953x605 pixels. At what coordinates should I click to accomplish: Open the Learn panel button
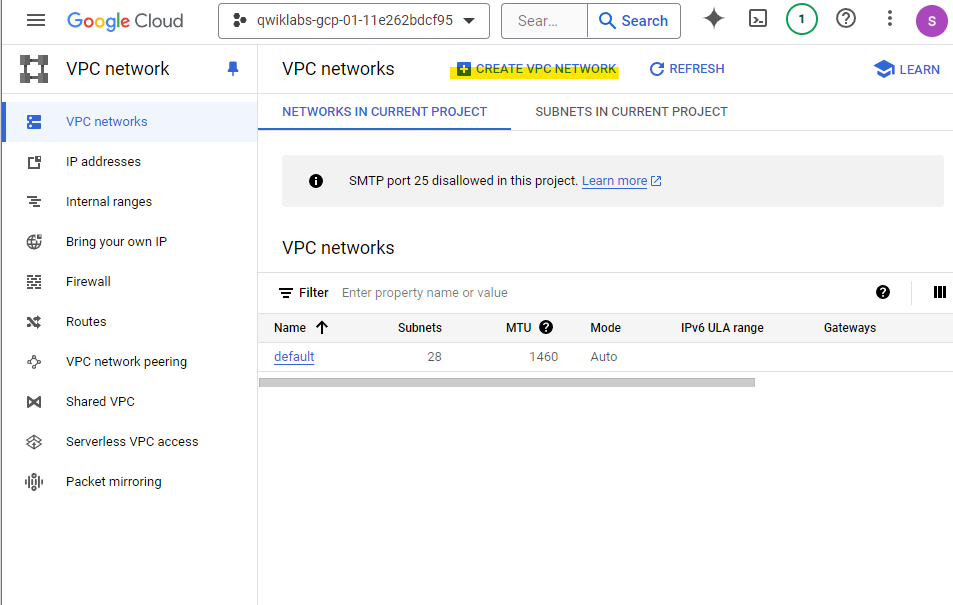(907, 69)
